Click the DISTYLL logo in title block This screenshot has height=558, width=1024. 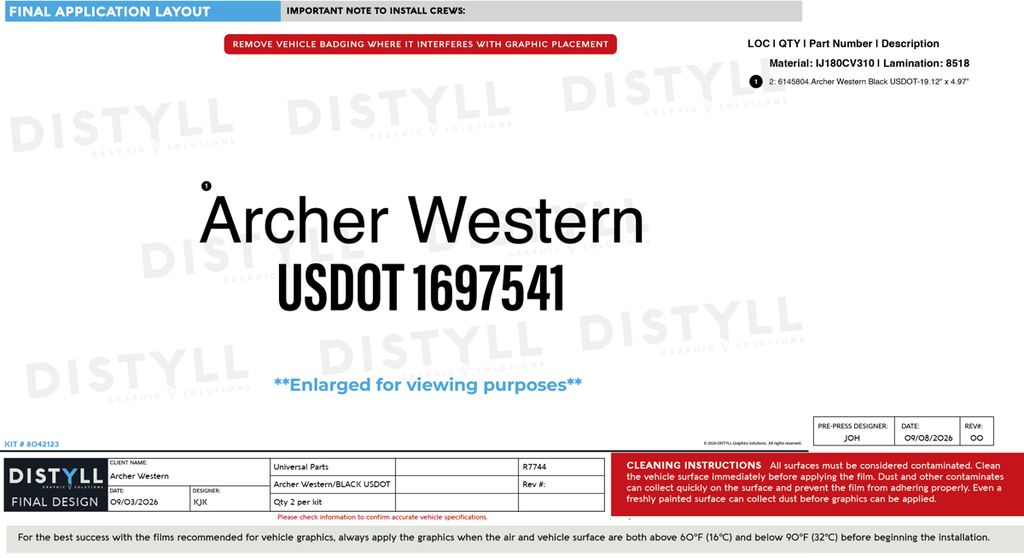click(56, 477)
